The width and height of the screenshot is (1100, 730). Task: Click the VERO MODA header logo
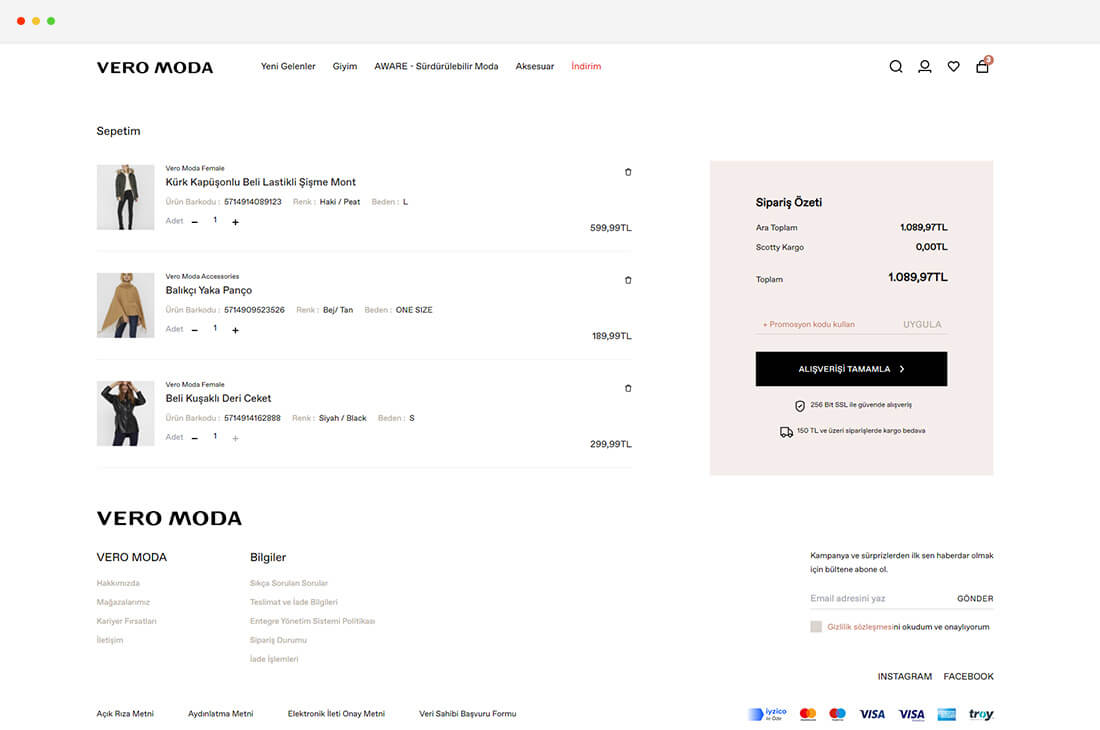(x=155, y=67)
